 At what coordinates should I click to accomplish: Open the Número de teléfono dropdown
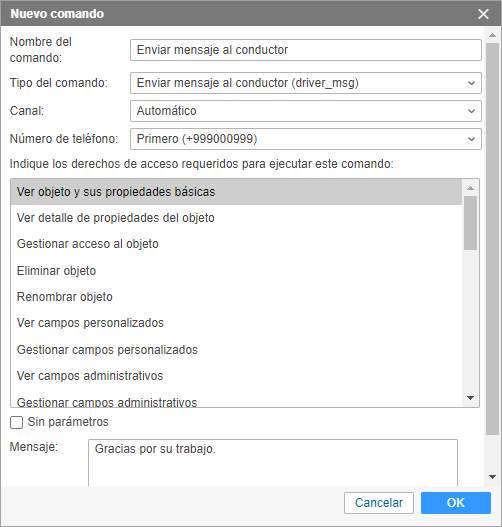pyautogui.click(x=305, y=139)
